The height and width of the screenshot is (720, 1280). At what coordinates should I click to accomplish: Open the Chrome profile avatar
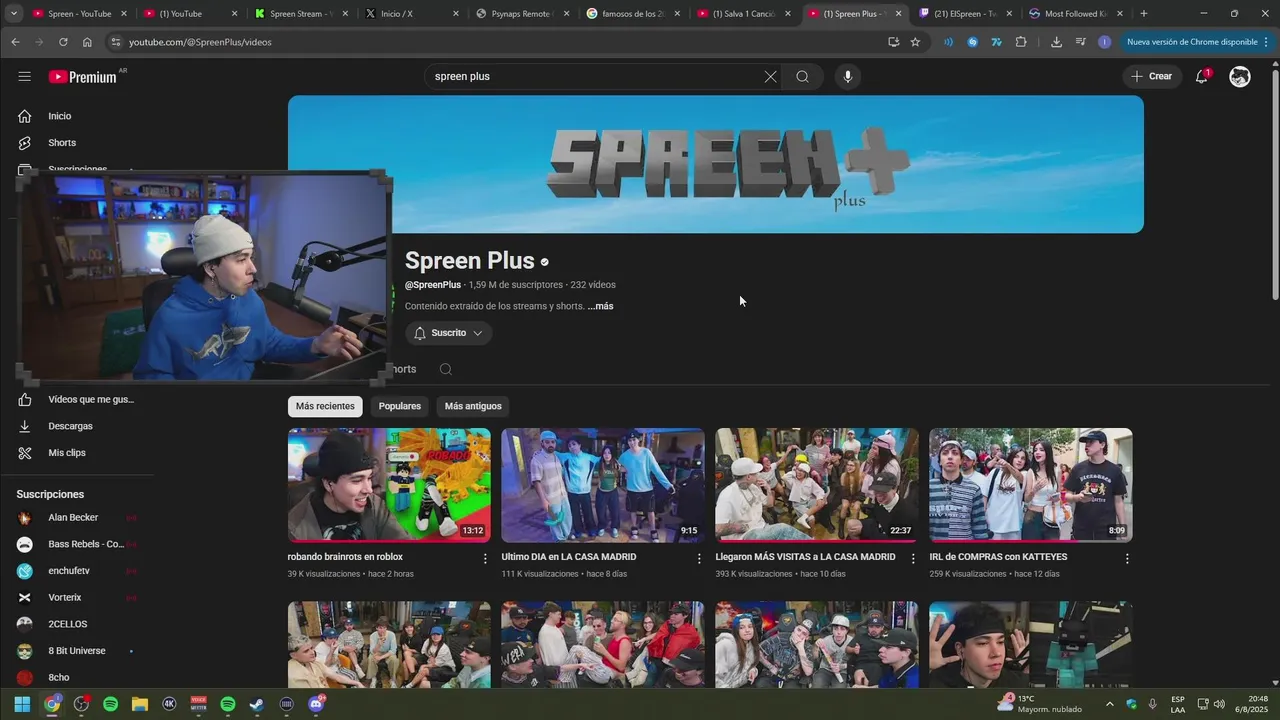[1104, 42]
